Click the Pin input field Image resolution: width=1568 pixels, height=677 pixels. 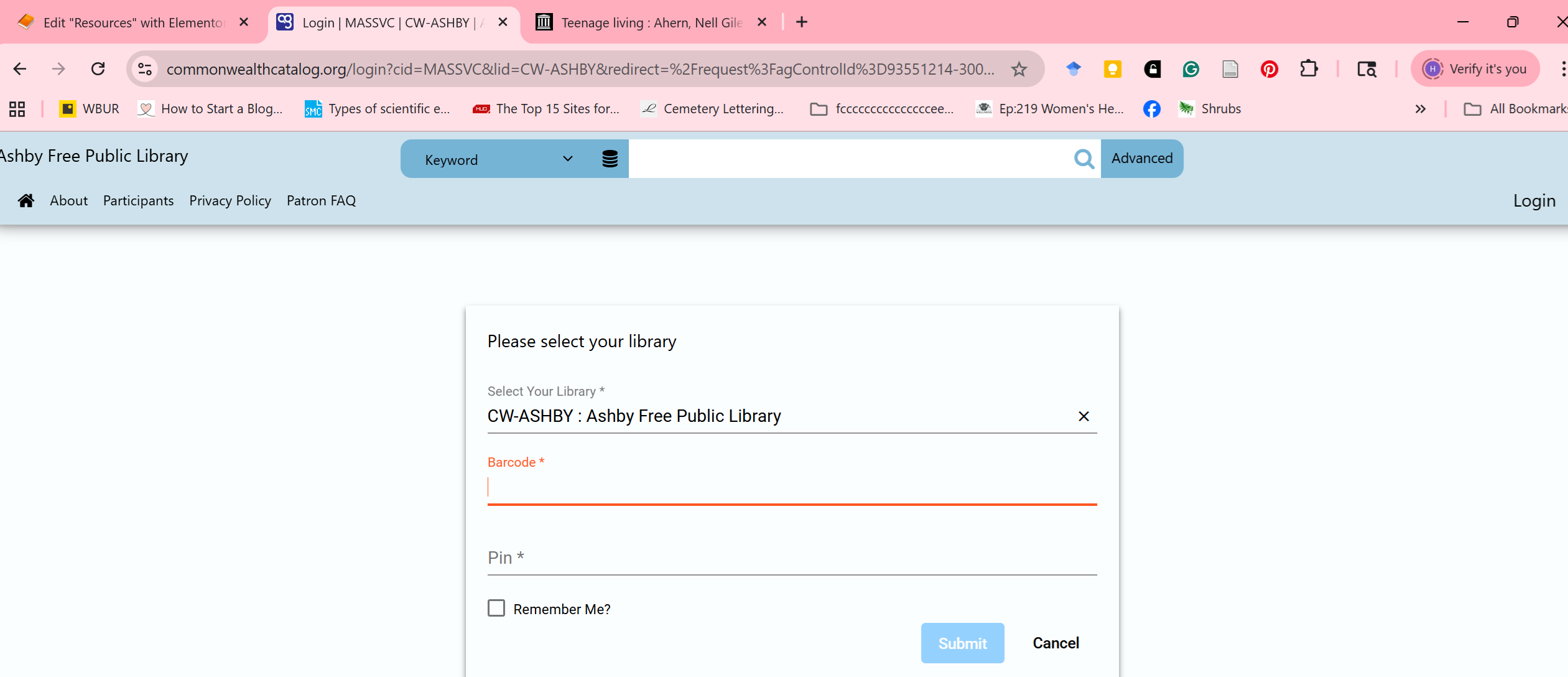[x=791, y=558]
